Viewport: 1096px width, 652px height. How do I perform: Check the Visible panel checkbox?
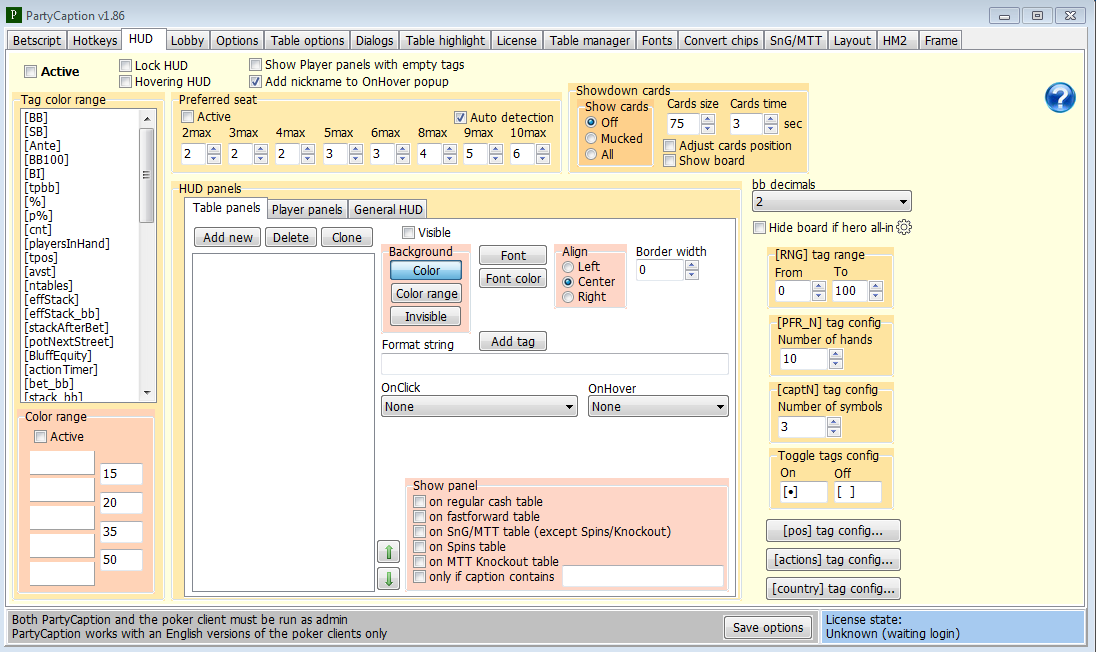(409, 233)
